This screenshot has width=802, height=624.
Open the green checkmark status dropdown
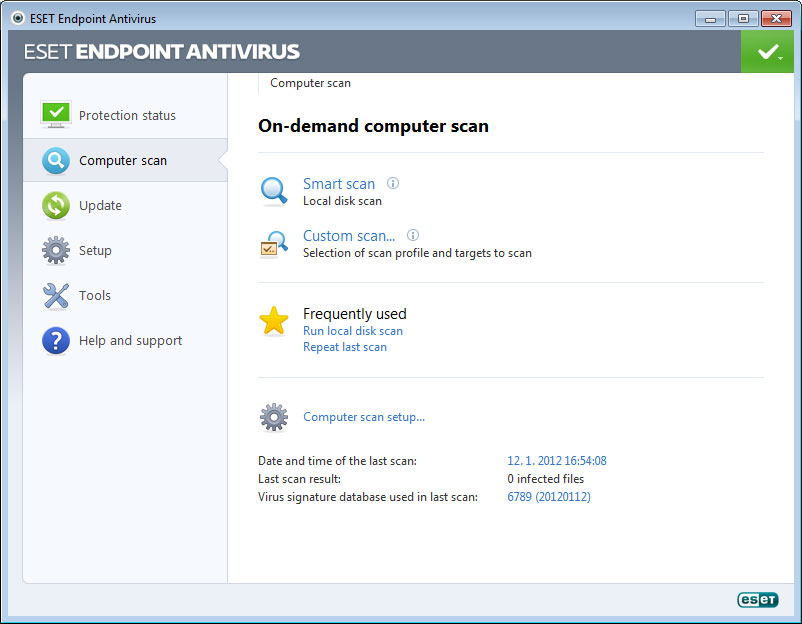tap(768, 52)
